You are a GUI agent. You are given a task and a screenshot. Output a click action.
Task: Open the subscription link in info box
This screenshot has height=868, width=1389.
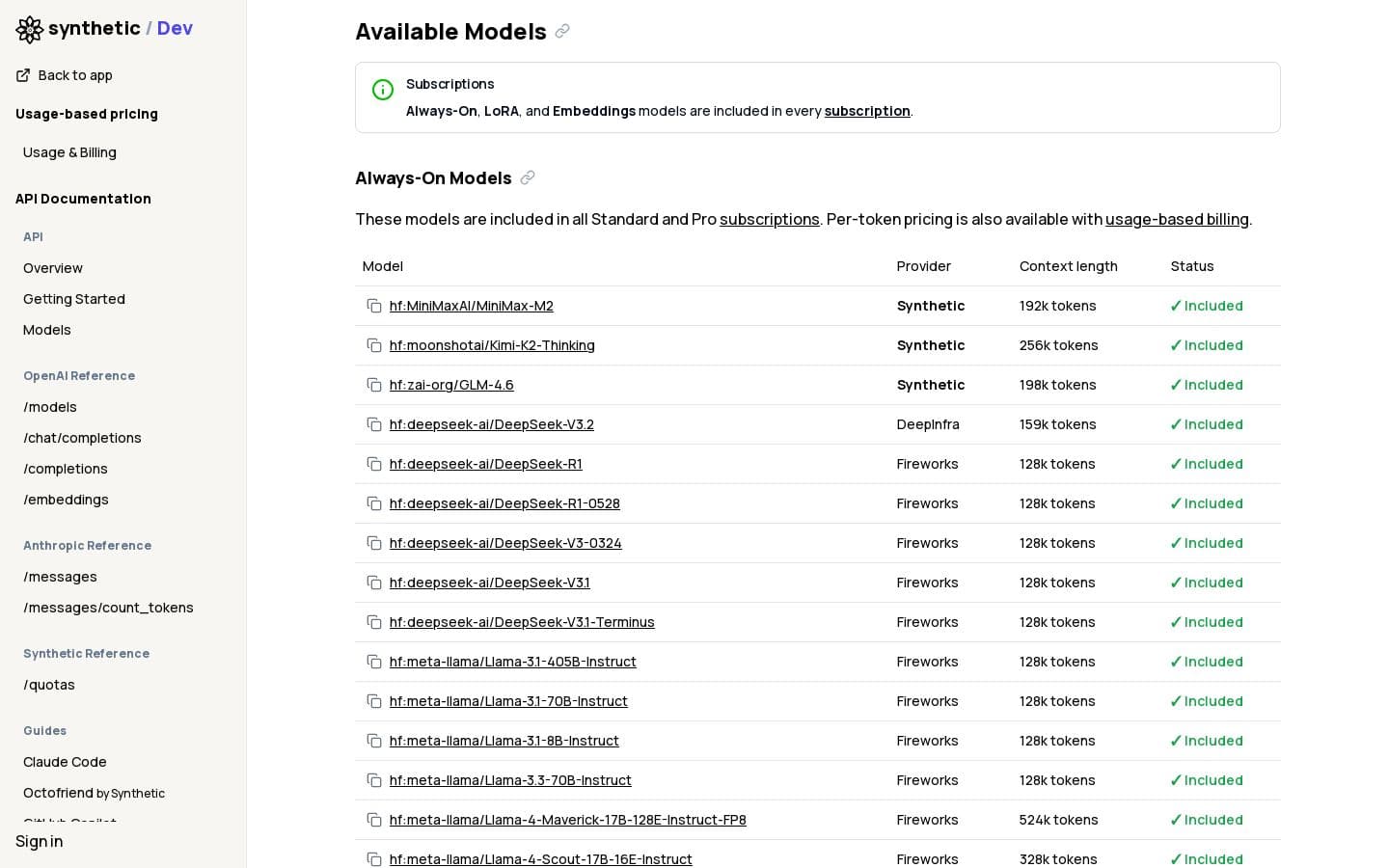866,111
